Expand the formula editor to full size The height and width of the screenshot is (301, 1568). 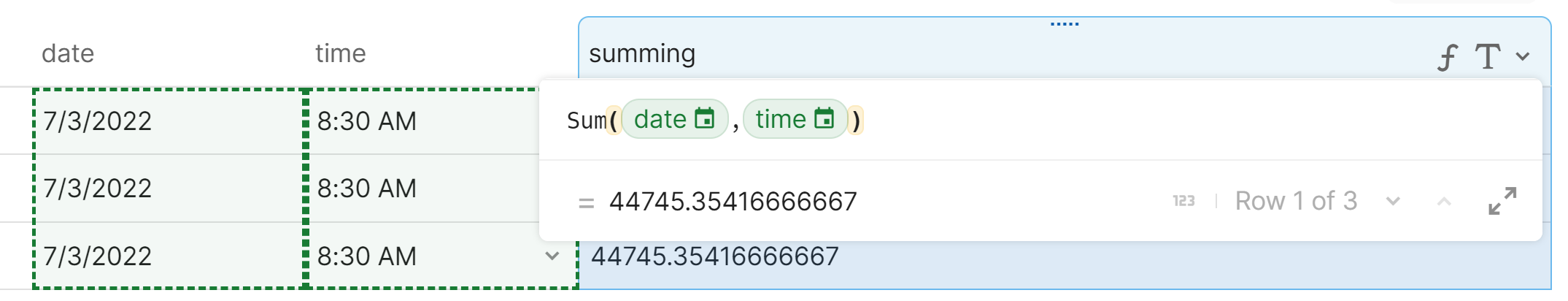[x=1502, y=201]
